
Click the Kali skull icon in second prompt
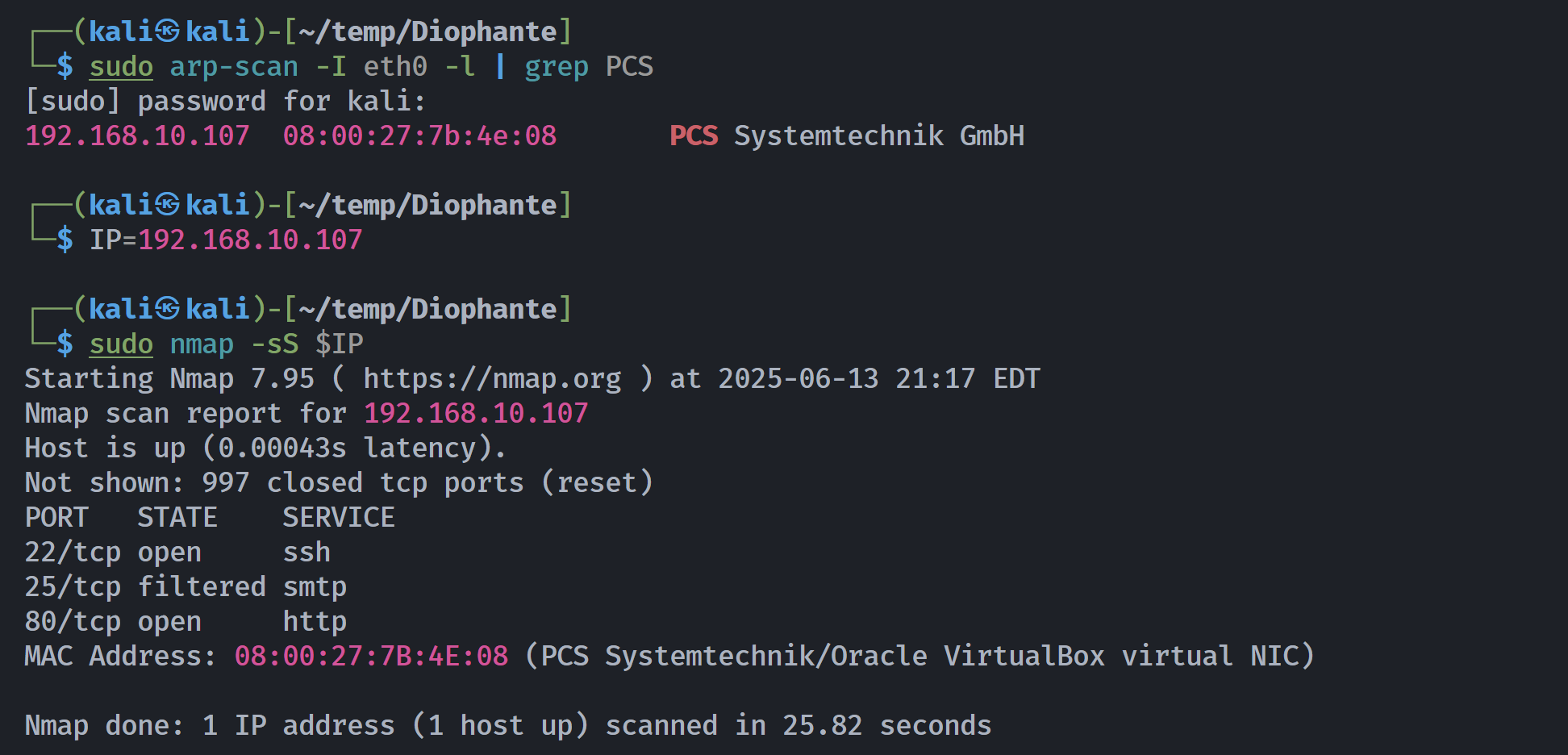point(168,205)
